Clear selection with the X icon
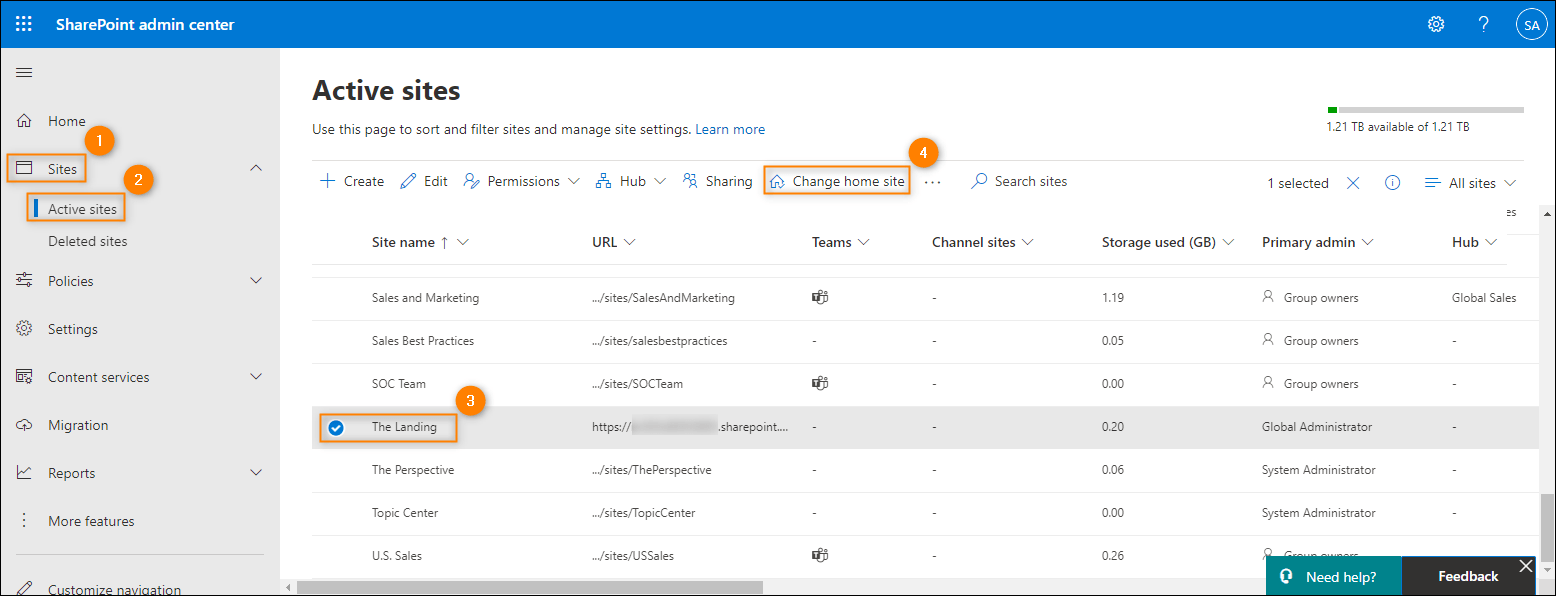The width and height of the screenshot is (1556, 596). 1353,183
